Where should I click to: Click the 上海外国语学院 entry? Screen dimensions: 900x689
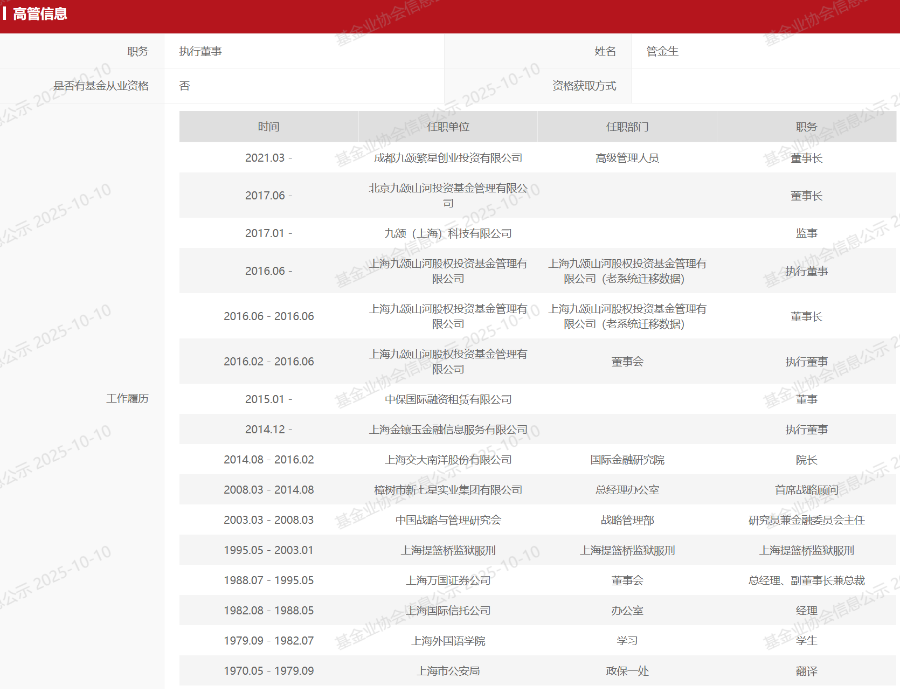pos(447,640)
